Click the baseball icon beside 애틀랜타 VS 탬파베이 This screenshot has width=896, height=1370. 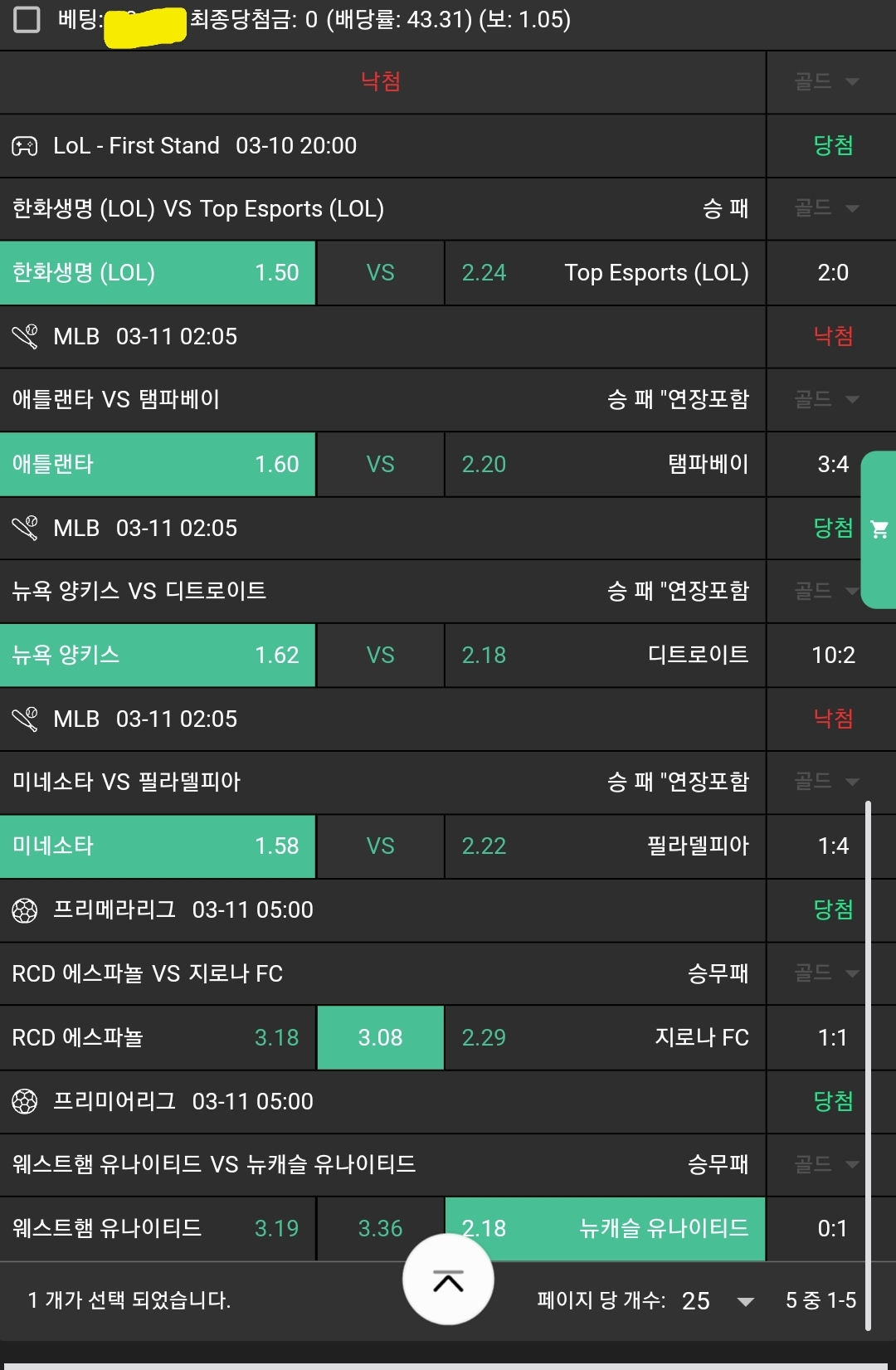click(25, 337)
